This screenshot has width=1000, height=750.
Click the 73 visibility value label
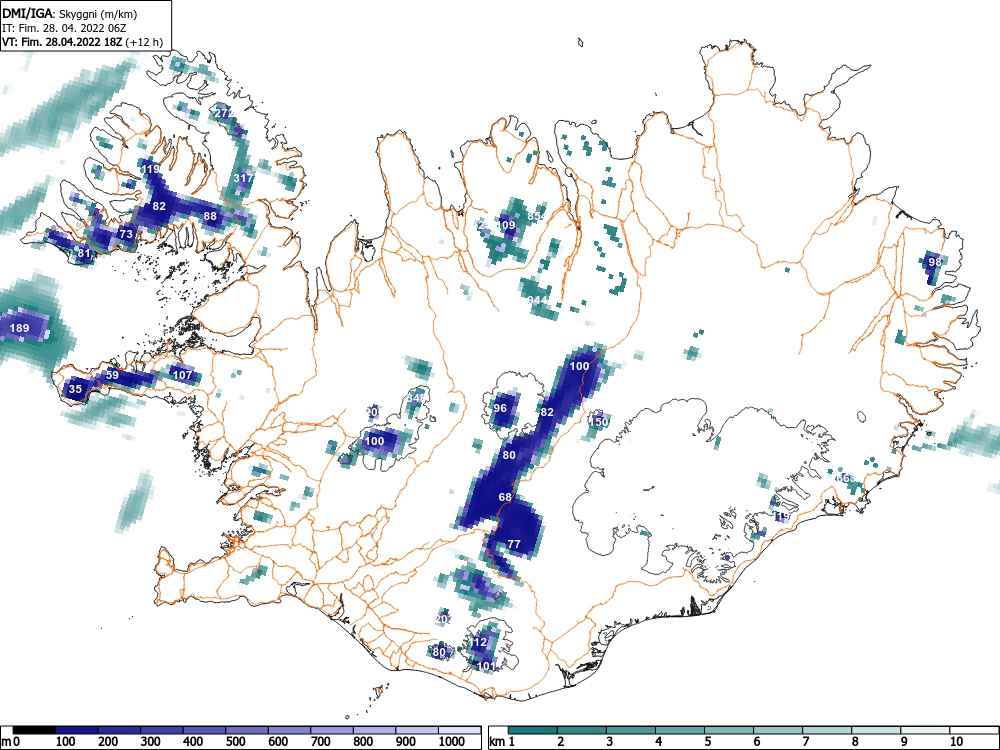(126, 234)
